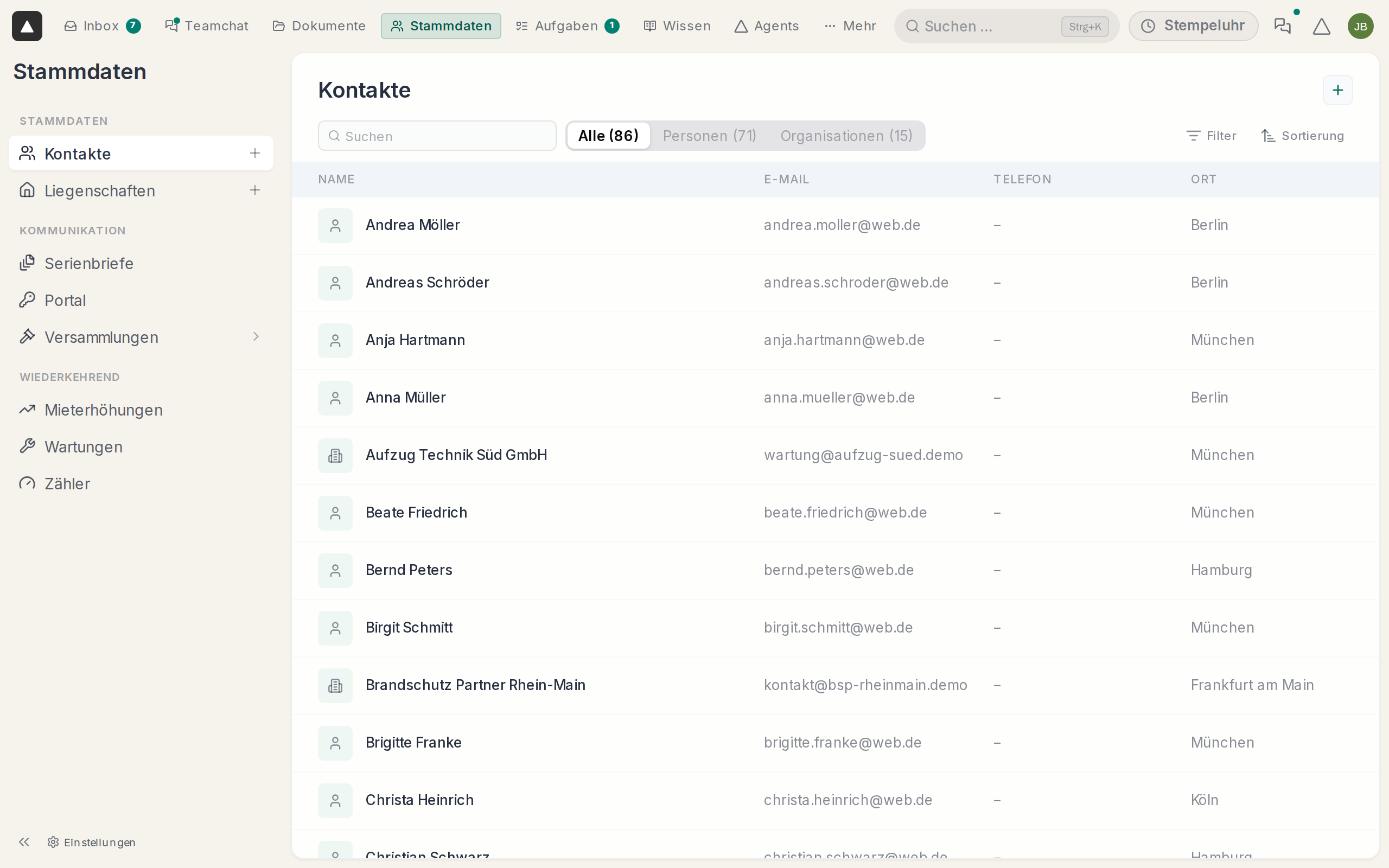Select the Personen (71) tab
Screen dimensions: 1389x868
point(710,136)
